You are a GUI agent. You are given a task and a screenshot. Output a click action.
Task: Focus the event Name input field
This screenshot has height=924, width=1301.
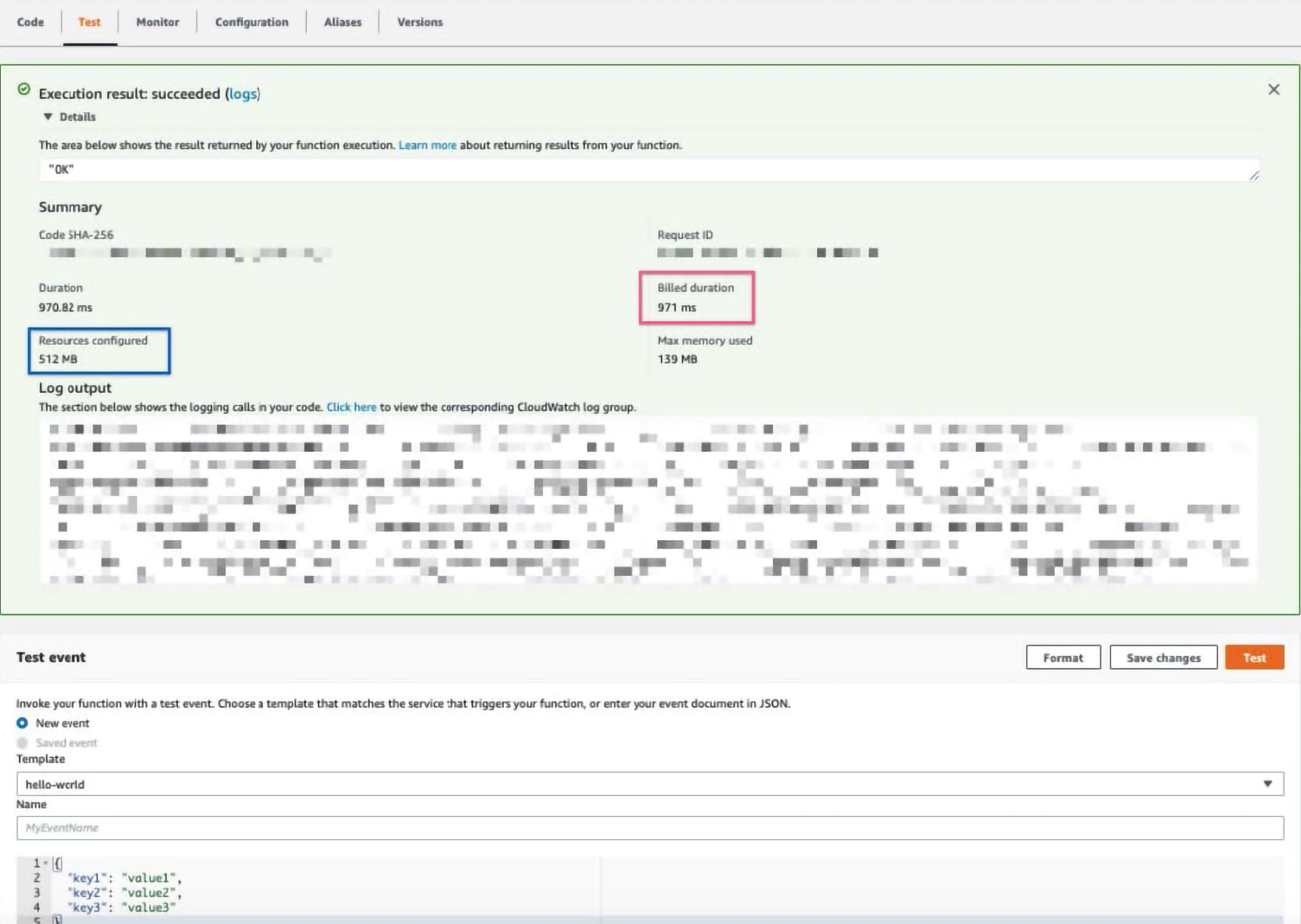(x=650, y=827)
